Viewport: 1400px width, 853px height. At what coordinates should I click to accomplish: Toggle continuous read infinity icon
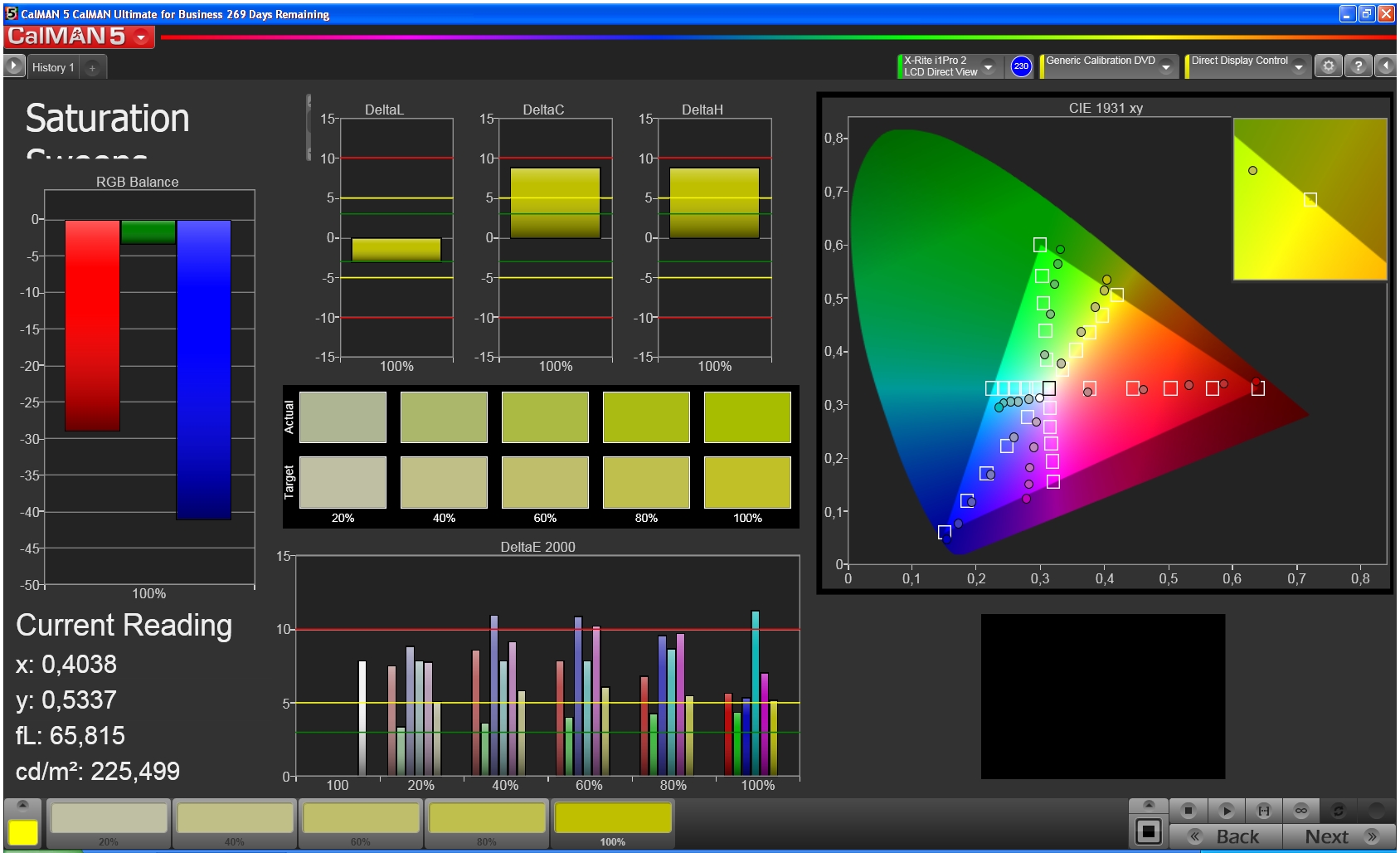click(1300, 810)
